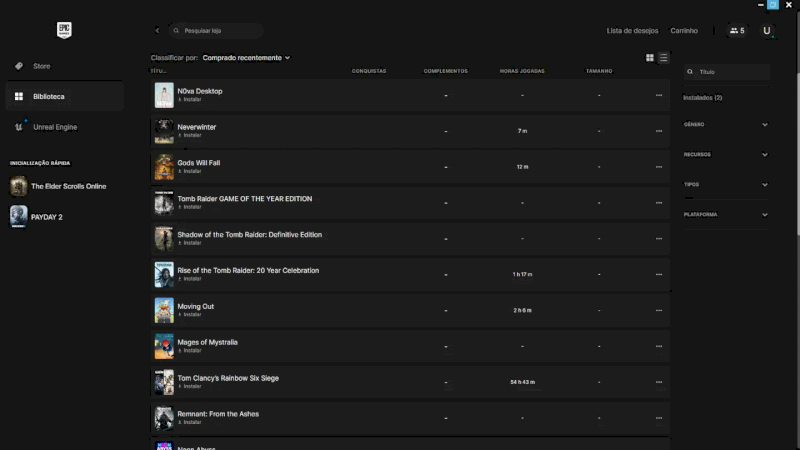Open the Store from sidebar
800x450 pixels.
coord(41,66)
